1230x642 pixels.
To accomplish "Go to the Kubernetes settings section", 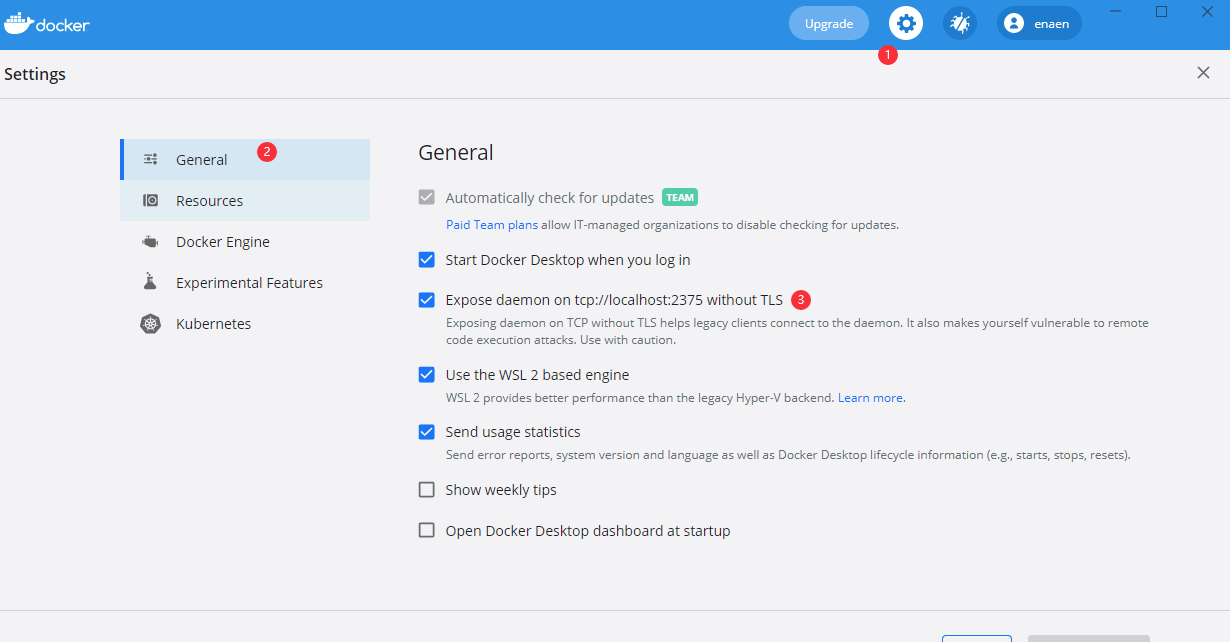I will [245, 324].
